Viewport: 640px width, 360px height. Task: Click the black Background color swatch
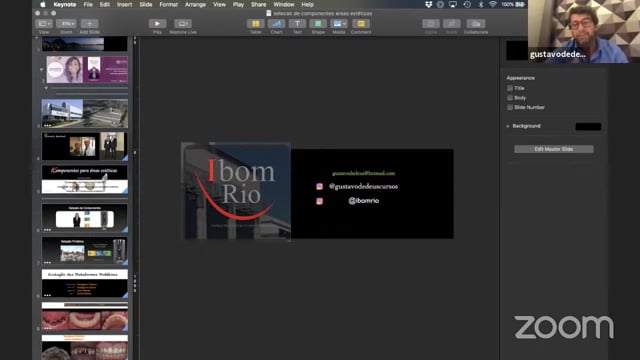point(588,127)
